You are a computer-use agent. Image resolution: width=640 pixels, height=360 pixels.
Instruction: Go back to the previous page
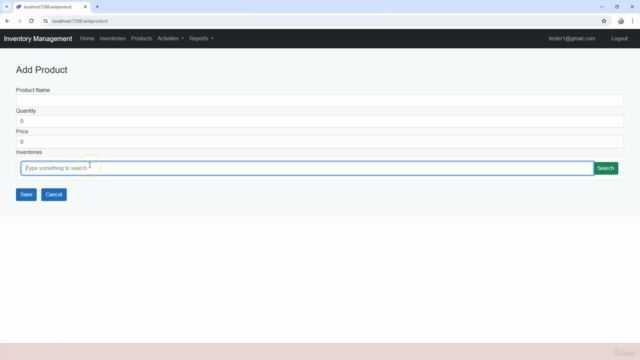(7, 21)
